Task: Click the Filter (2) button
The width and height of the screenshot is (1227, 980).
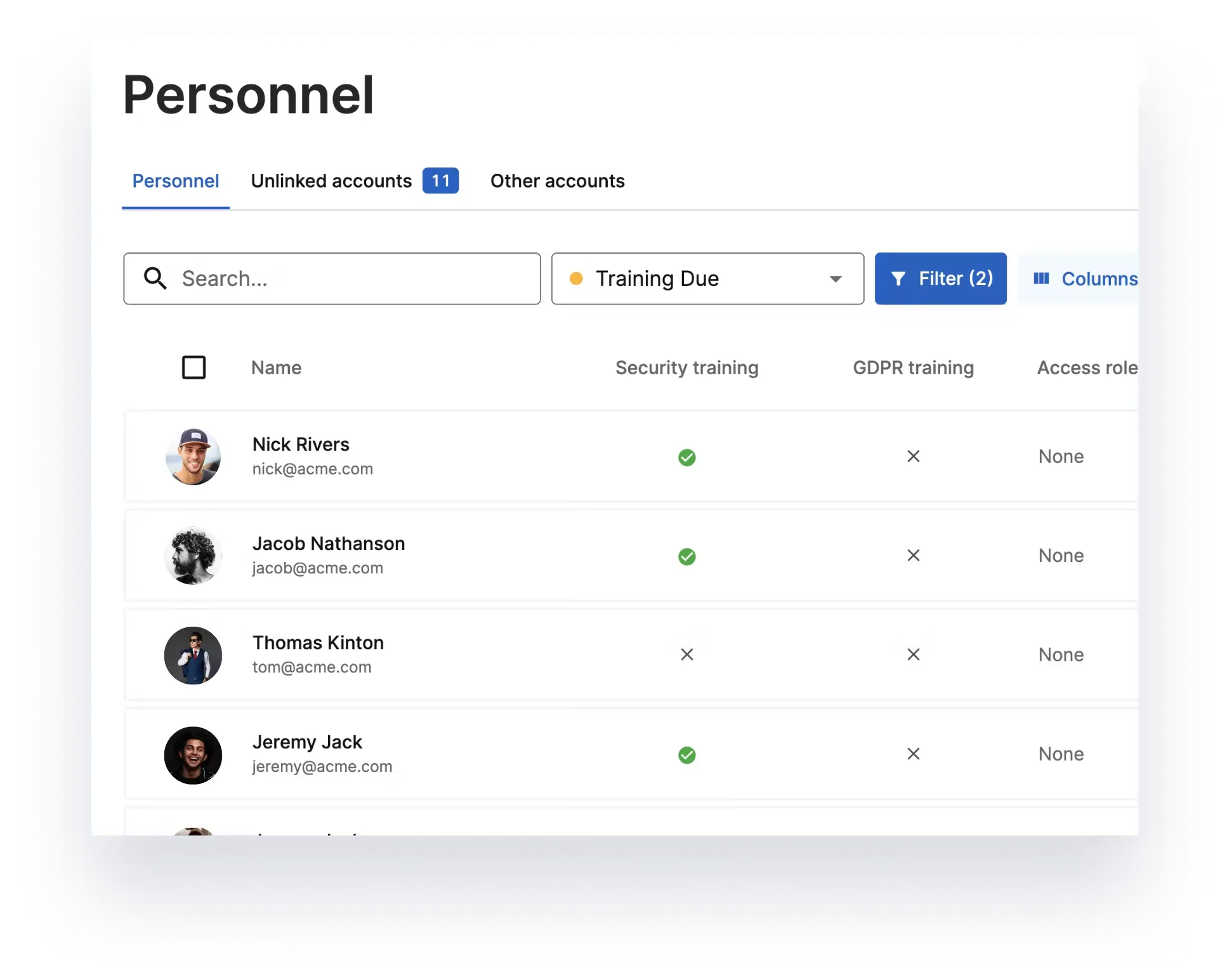Action: (940, 278)
